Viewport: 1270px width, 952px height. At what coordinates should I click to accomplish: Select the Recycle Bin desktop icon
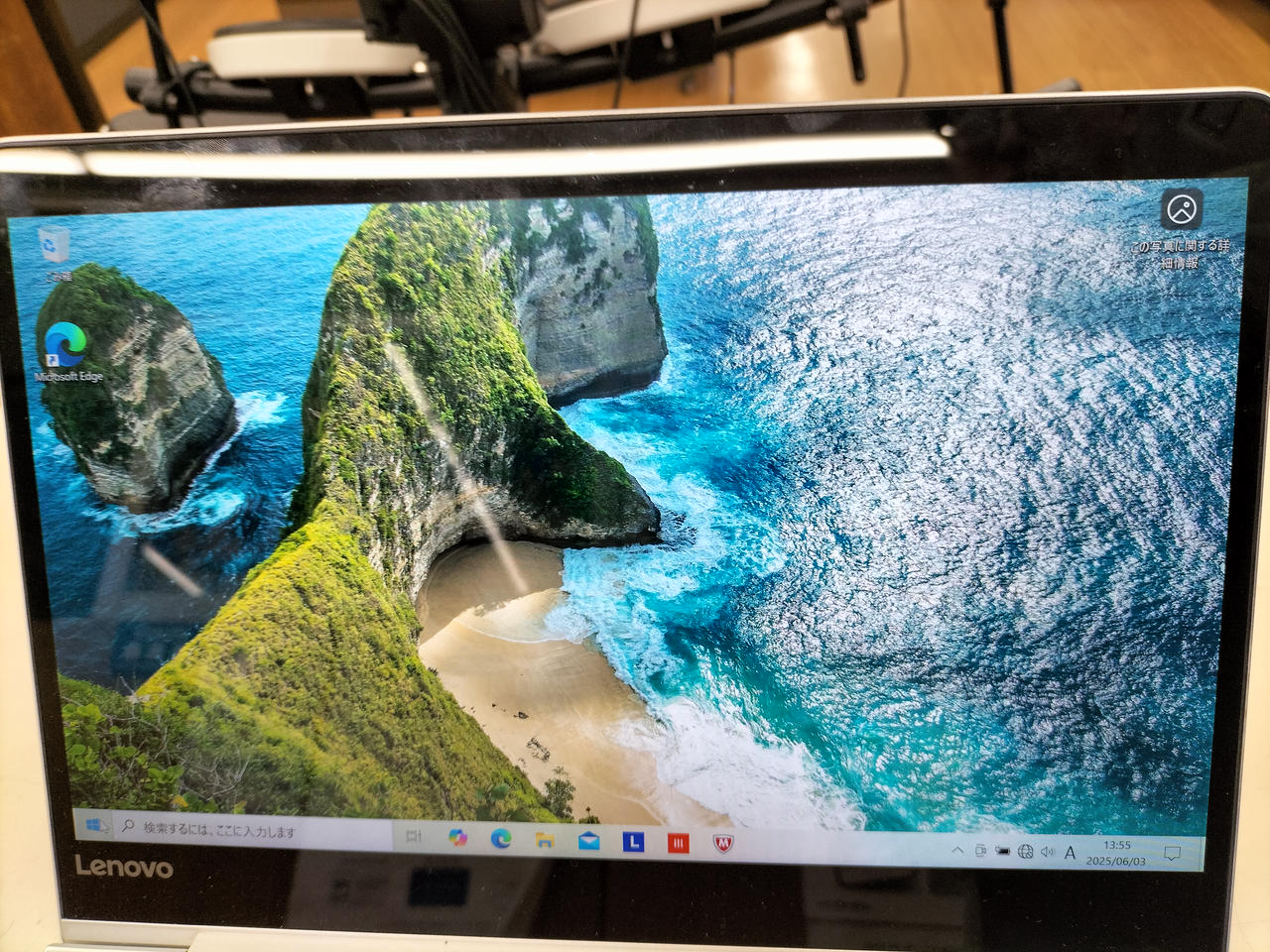[x=55, y=246]
